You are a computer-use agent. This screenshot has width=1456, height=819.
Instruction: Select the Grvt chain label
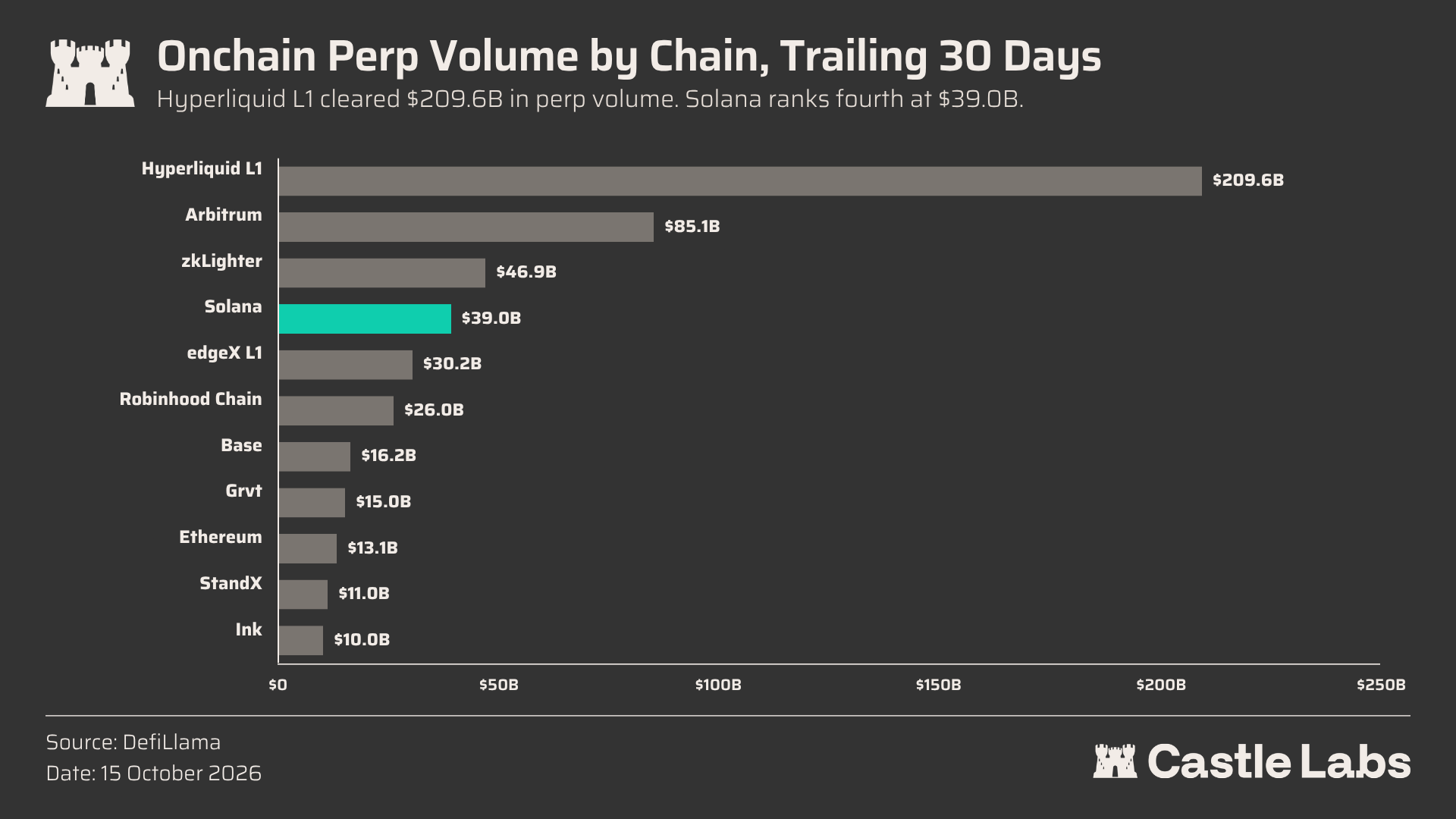point(243,491)
